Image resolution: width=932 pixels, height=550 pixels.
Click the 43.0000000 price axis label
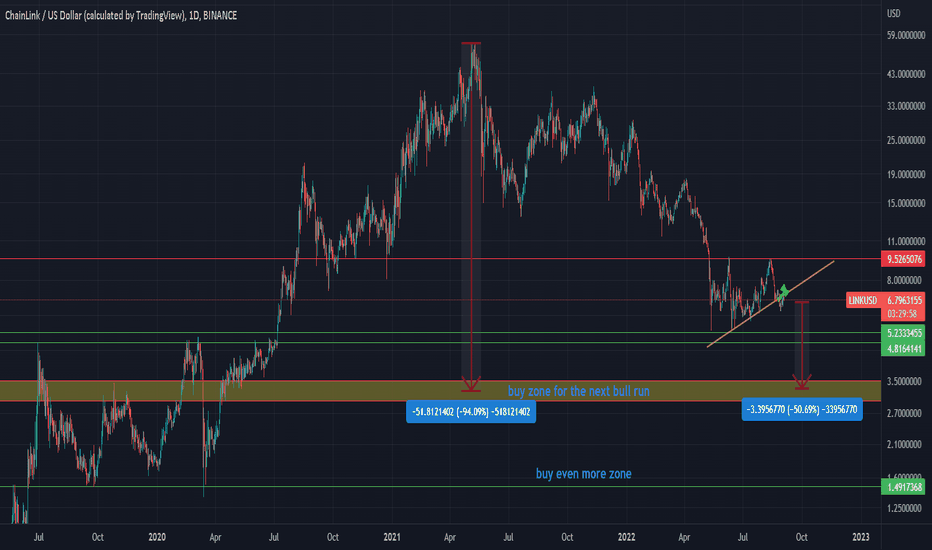click(906, 74)
